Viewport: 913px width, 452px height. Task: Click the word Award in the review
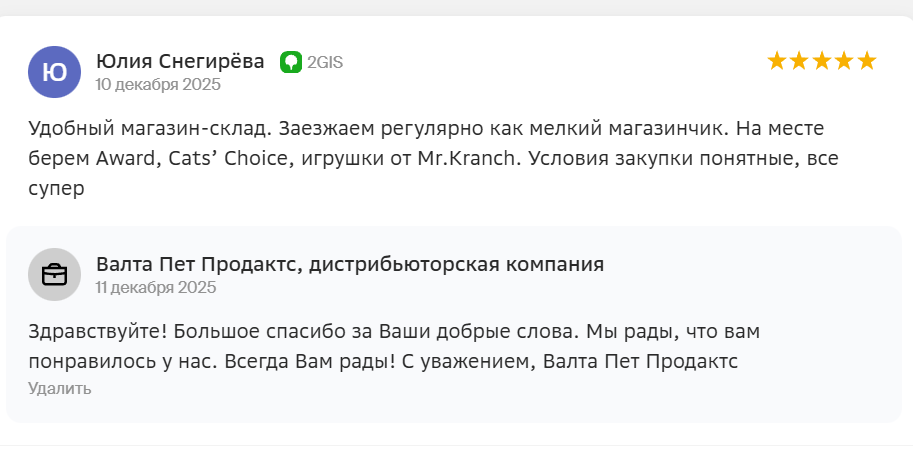(x=119, y=159)
